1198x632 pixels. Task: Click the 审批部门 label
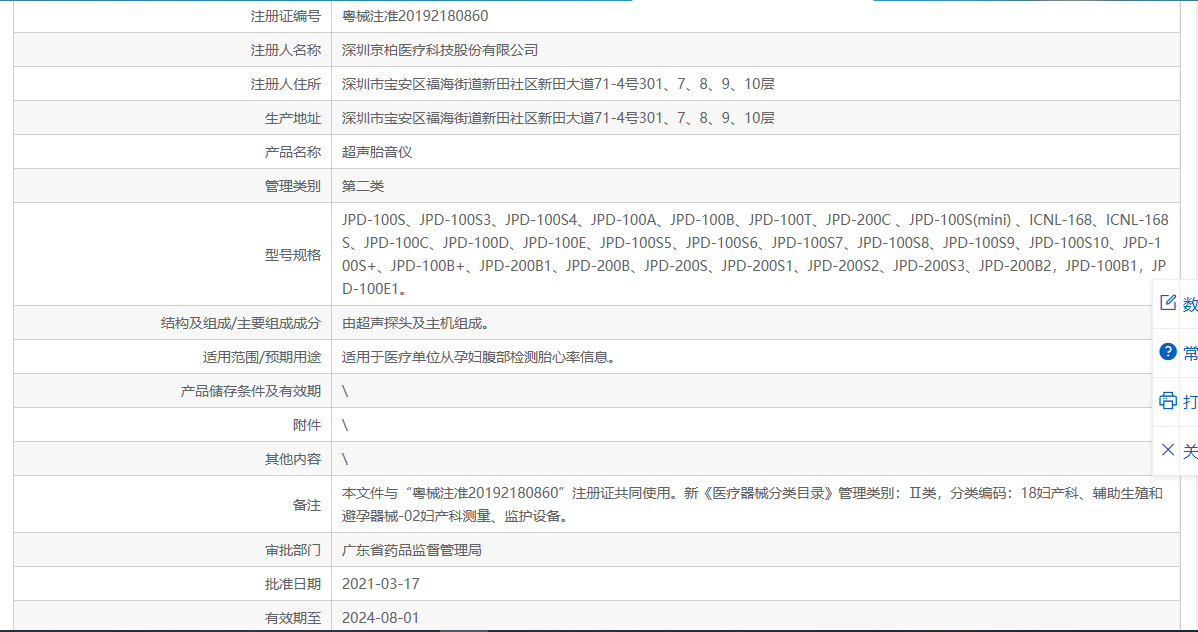[293, 550]
